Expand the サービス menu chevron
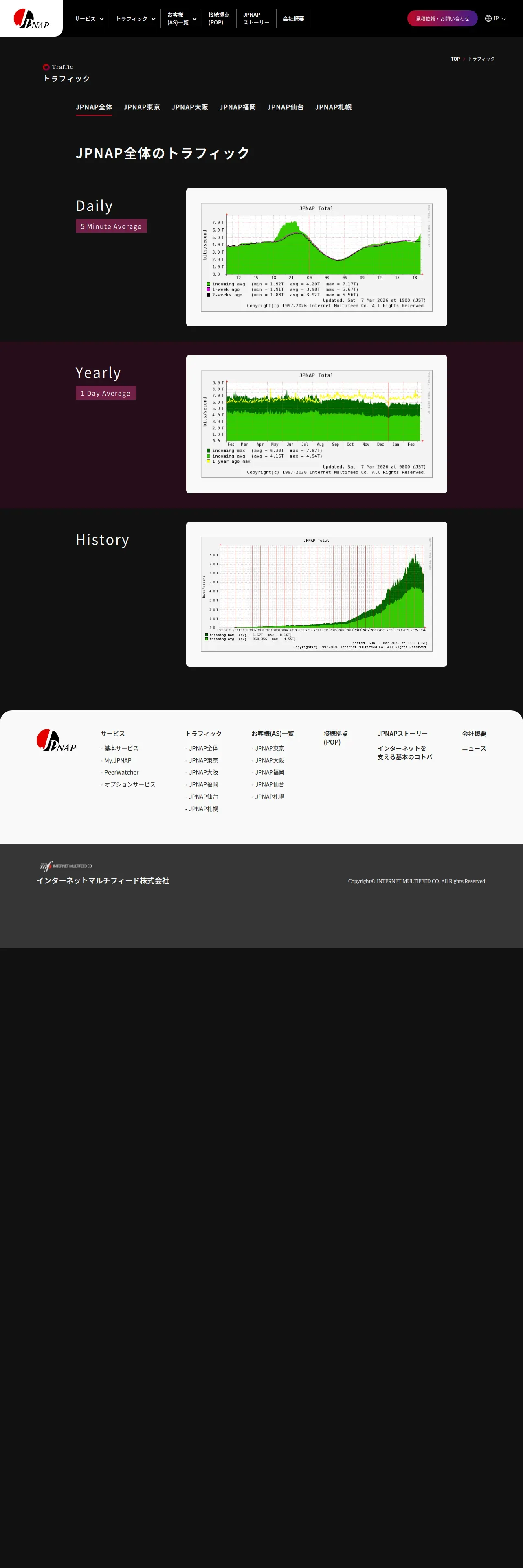 [x=102, y=19]
